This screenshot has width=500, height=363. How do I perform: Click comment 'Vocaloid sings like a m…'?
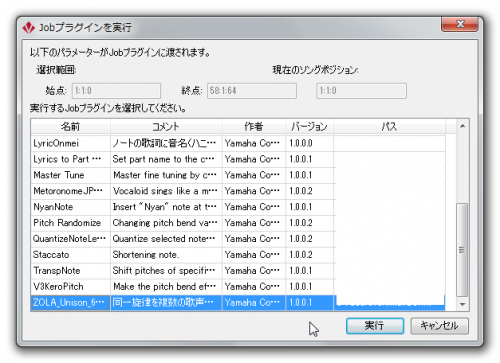165,191
